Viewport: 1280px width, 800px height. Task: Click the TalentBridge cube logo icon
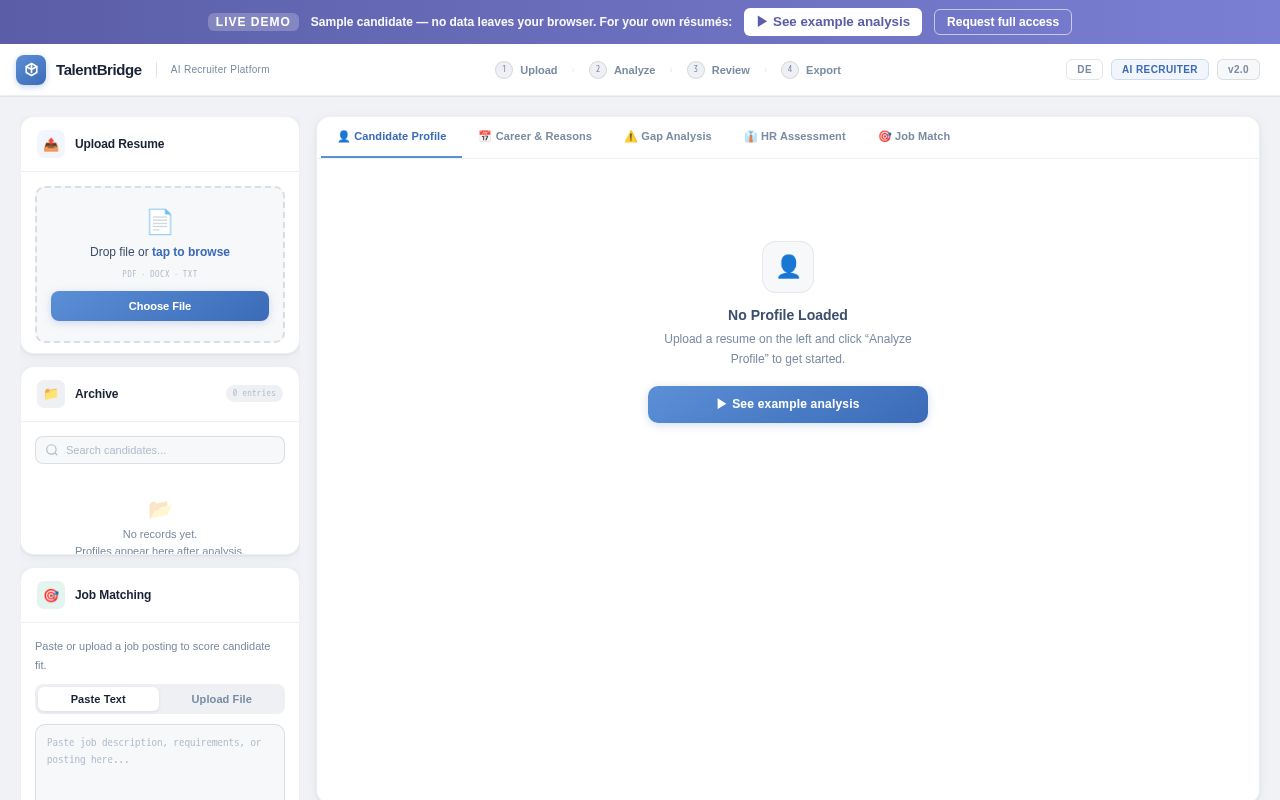click(31, 70)
